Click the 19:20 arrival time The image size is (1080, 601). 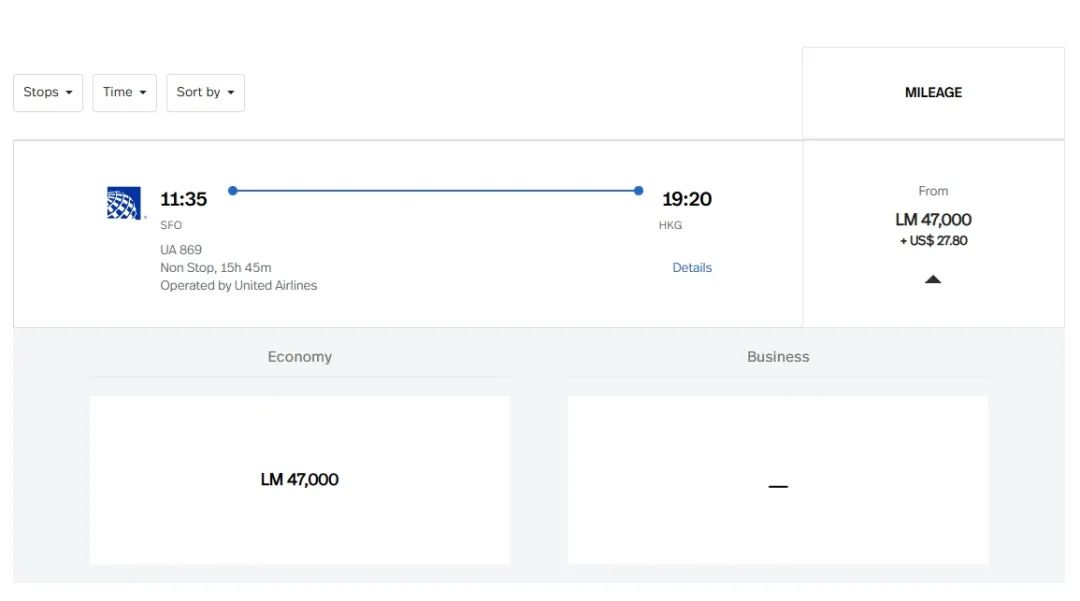tap(687, 199)
